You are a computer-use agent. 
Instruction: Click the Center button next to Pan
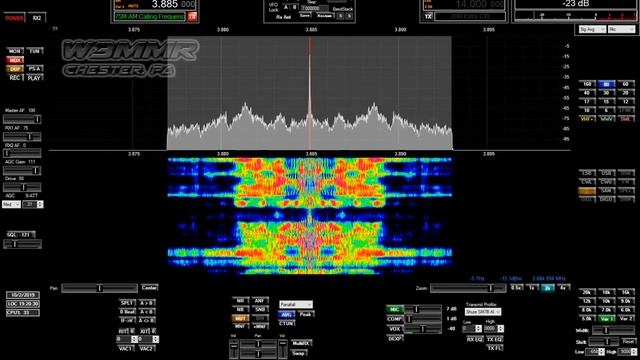click(149, 288)
